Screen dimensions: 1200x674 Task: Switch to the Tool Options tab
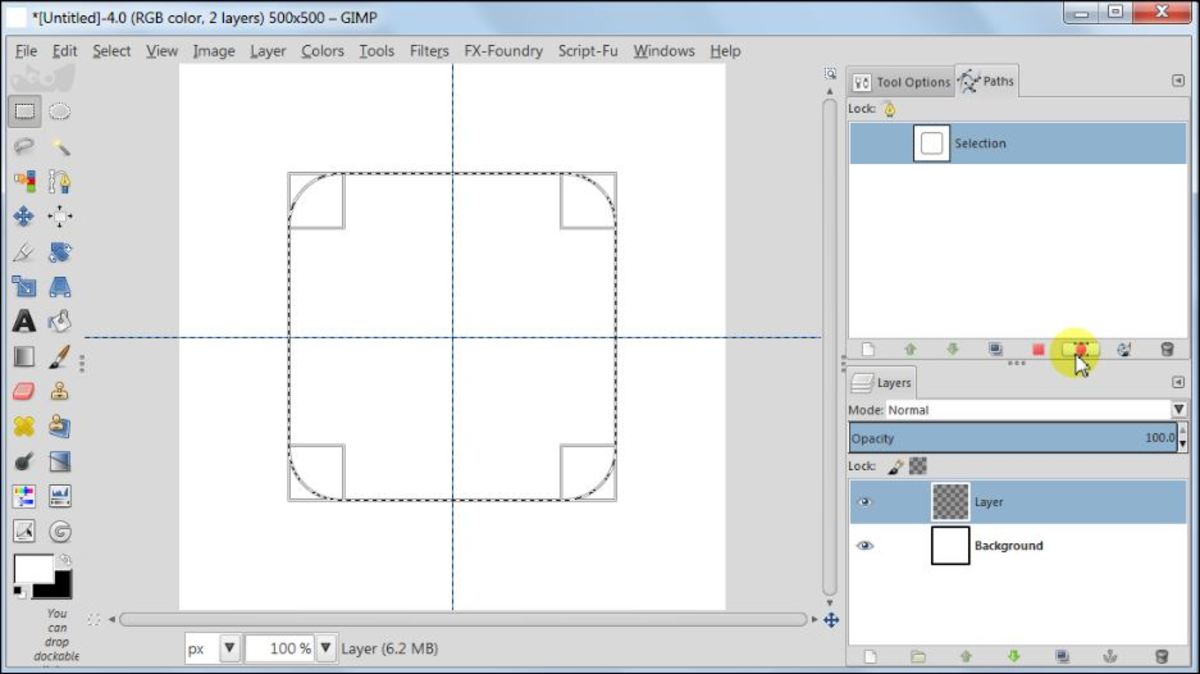point(902,82)
